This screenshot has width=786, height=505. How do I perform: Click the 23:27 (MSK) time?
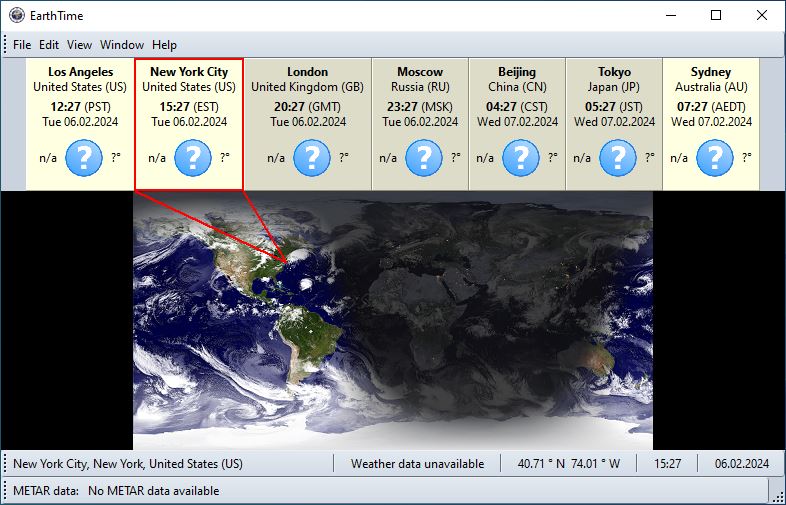click(x=420, y=107)
